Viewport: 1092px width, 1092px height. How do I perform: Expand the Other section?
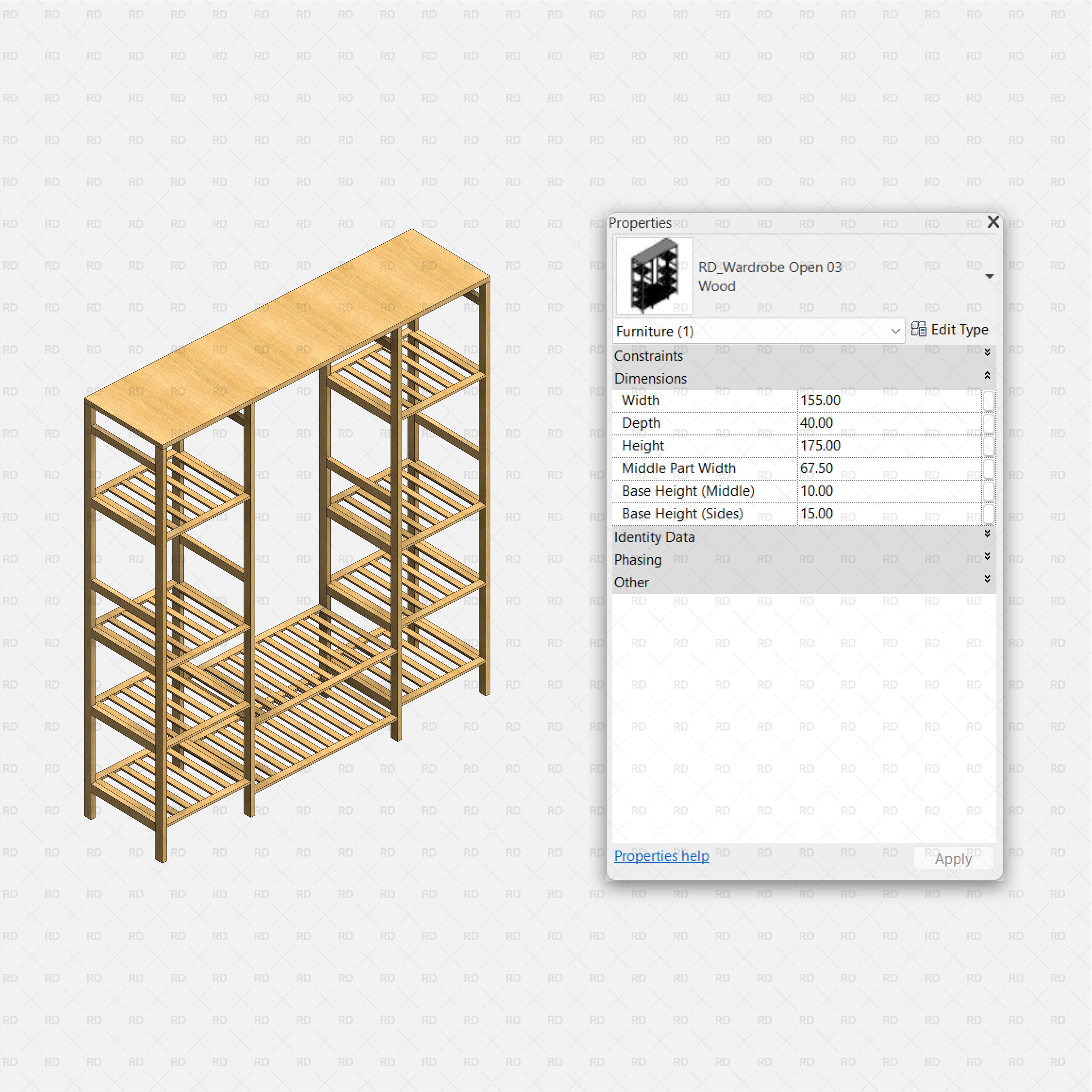click(x=987, y=579)
